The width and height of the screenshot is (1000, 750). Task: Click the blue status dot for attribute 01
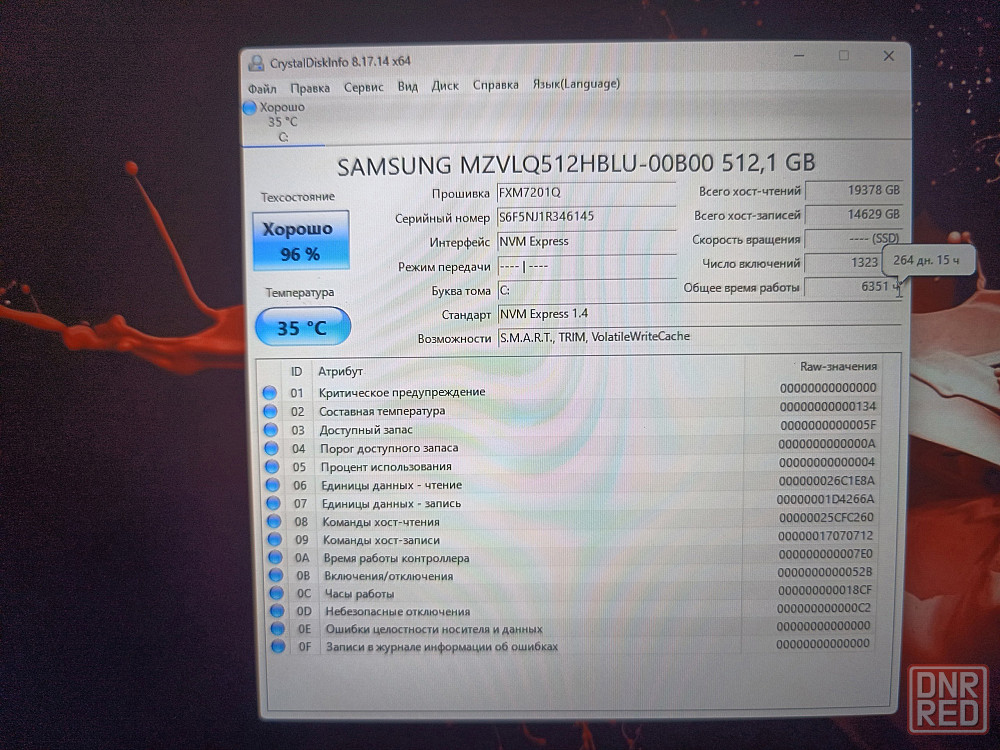pyautogui.click(x=270, y=392)
